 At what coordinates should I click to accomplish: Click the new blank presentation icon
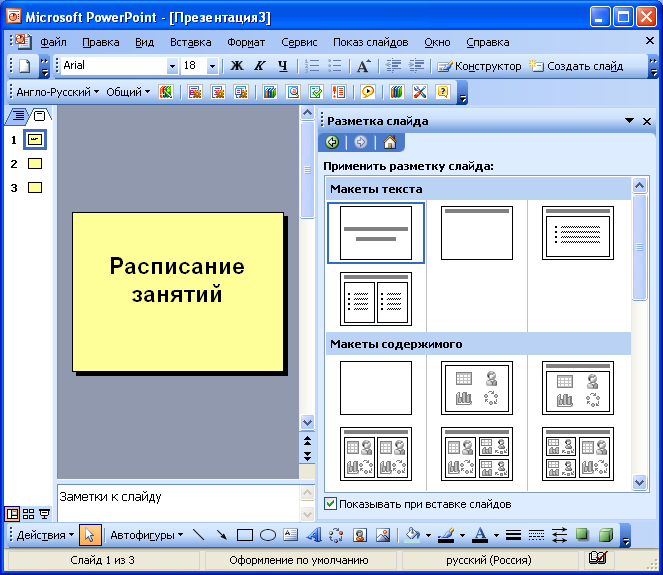(24, 66)
